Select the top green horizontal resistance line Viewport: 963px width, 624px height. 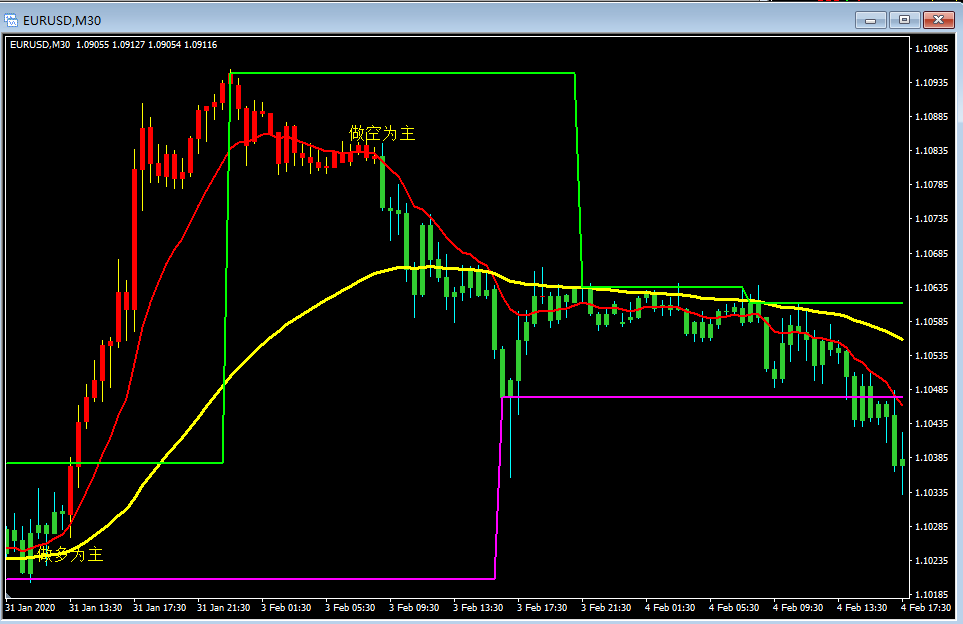click(400, 73)
